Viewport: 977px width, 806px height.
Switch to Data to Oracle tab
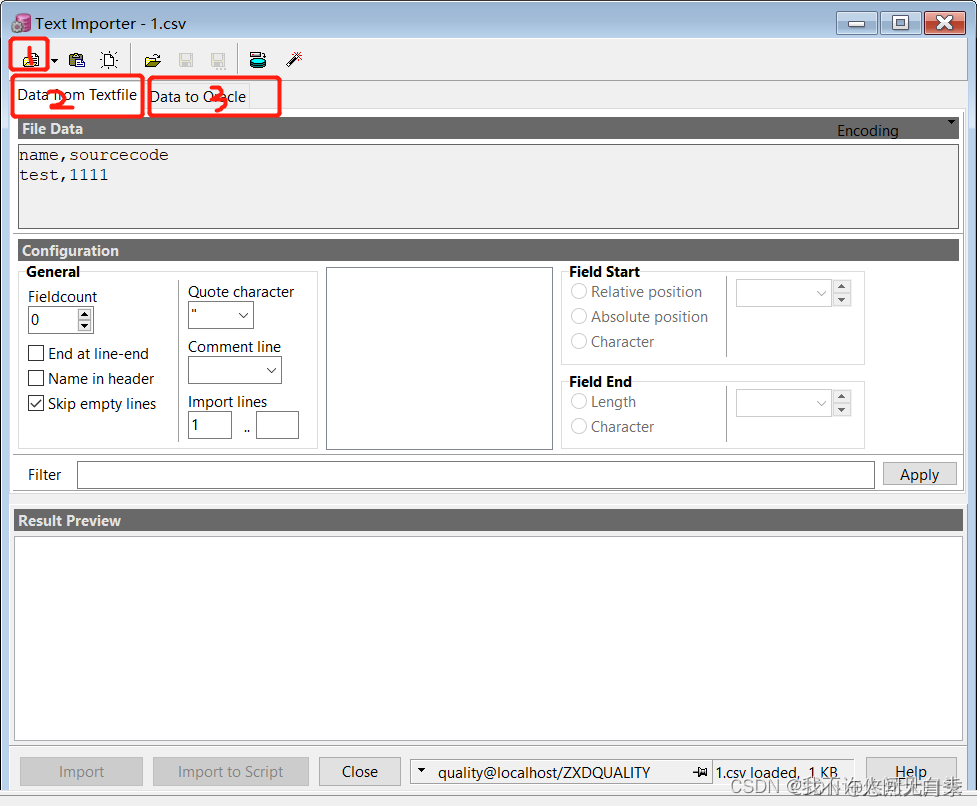[198, 97]
